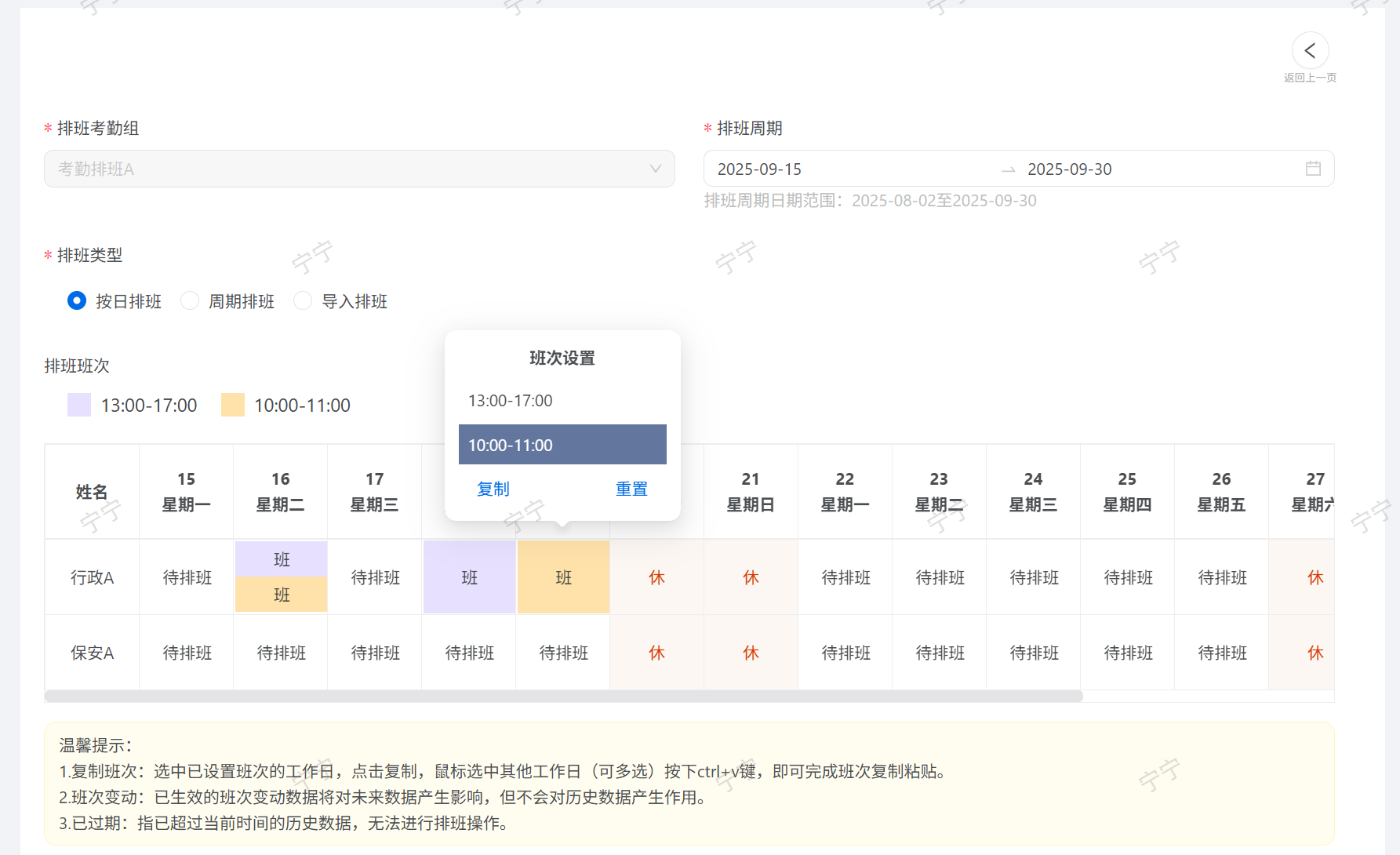The width and height of the screenshot is (1400, 855).
Task: Click 行政A's purple 班 cell on Tuesday 16
Action: coord(282,559)
